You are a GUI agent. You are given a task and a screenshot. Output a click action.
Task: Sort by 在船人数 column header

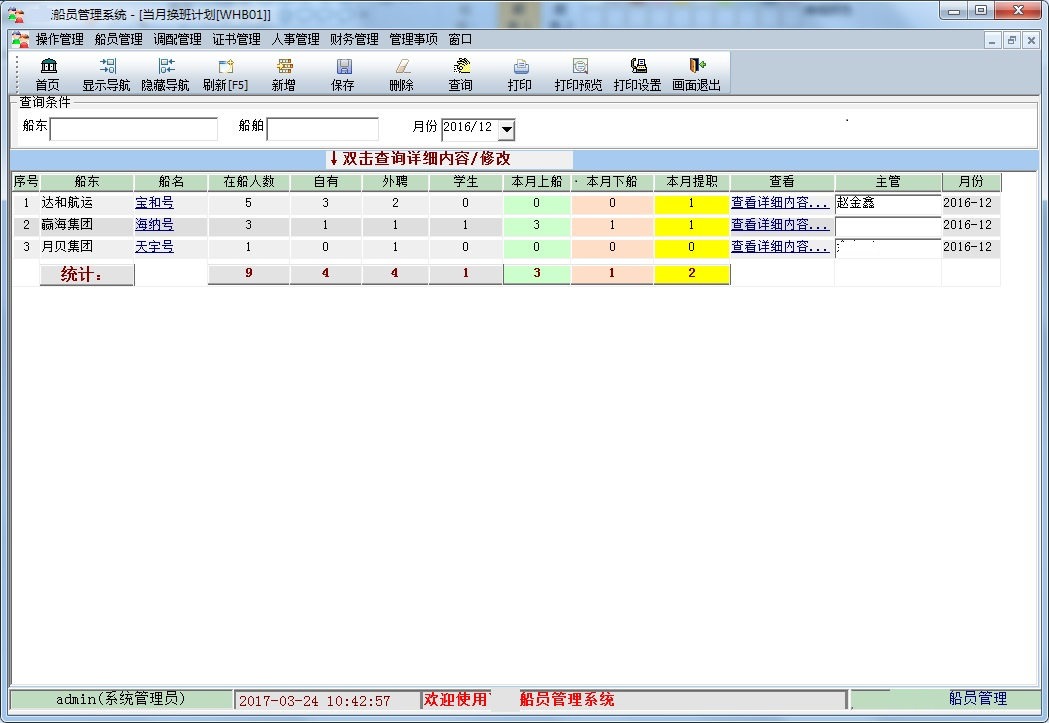249,182
